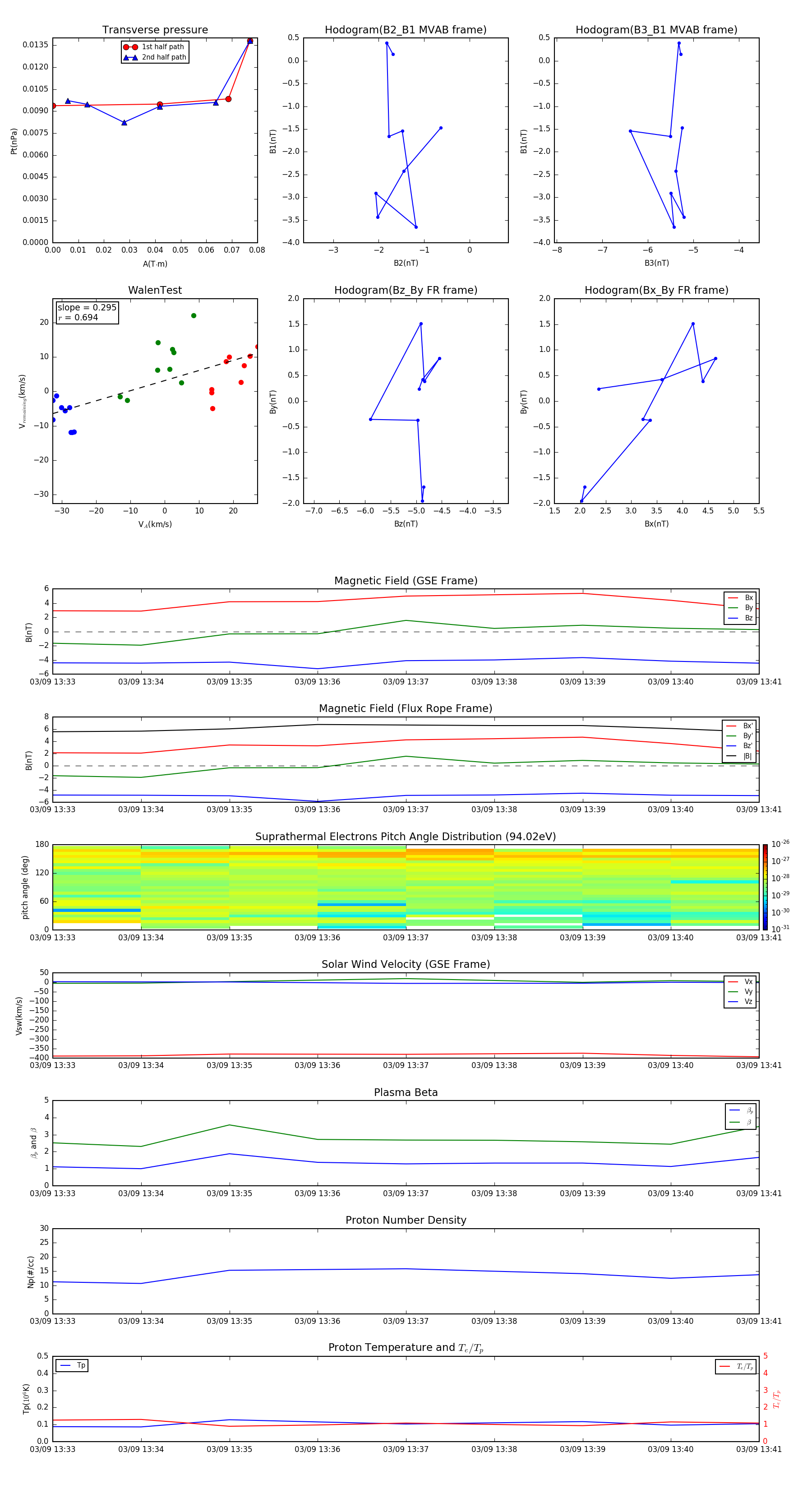
Task: Click the 'B2(nT)' x-axis label
Action: pyautogui.click(x=406, y=263)
